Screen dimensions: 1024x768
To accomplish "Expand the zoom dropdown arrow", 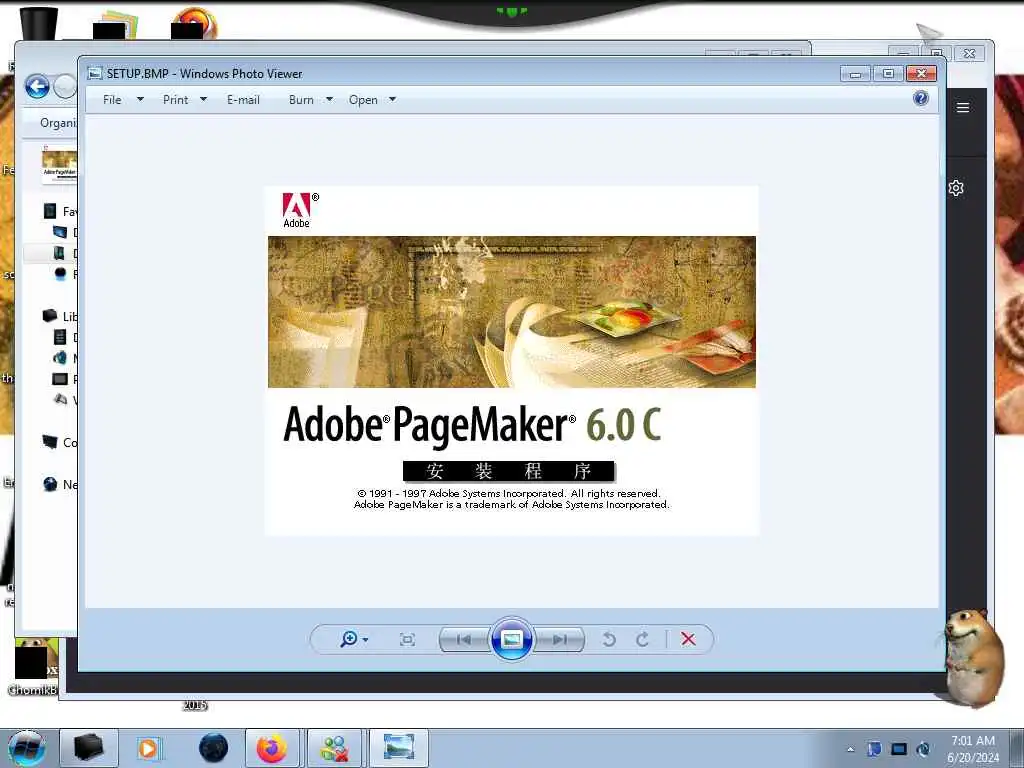I will pyautogui.click(x=365, y=640).
